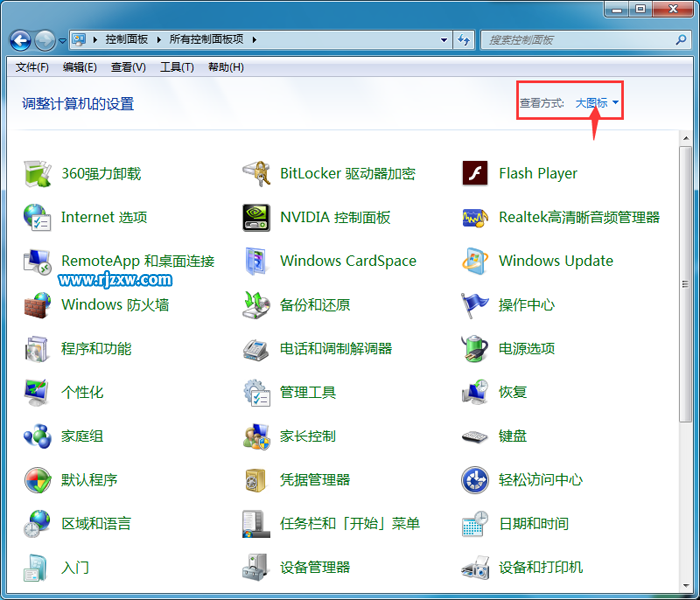Viewport: 700px width, 600px height.
Task: Open the 日期和时间 icon
Action: [475, 524]
